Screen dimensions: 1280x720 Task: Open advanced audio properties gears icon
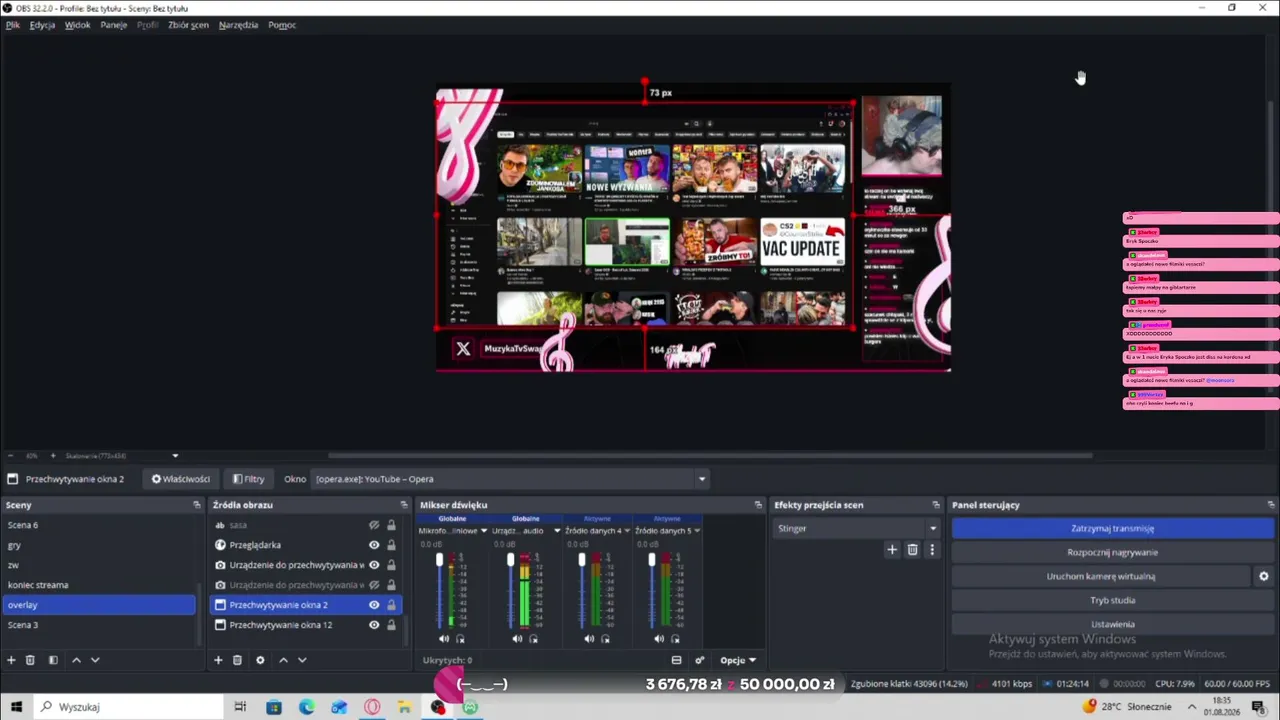pyautogui.click(x=700, y=660)
